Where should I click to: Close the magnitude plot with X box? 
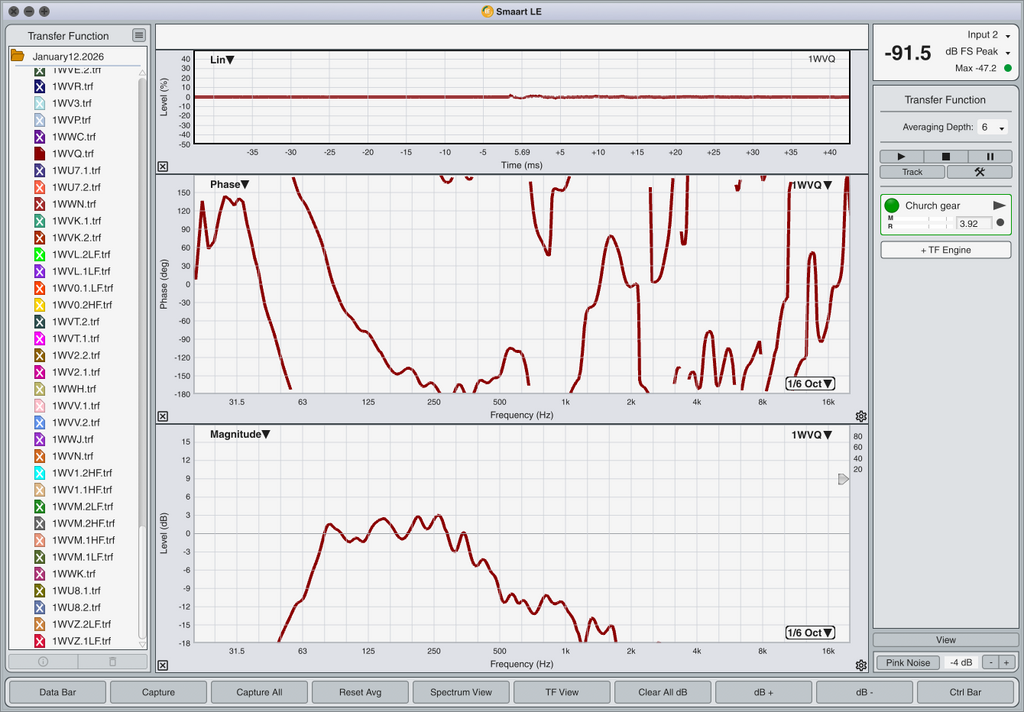163,665
